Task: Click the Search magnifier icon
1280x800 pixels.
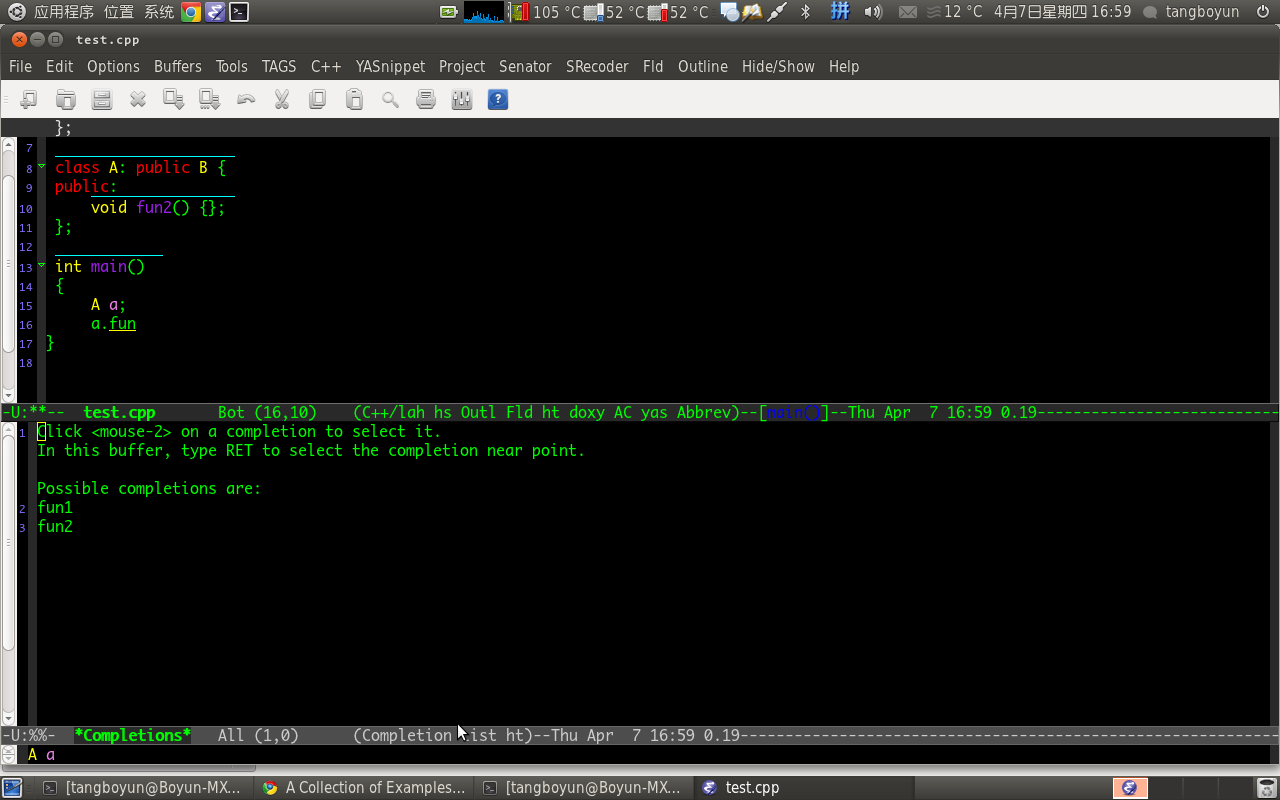Action: (x=390, y=99)
